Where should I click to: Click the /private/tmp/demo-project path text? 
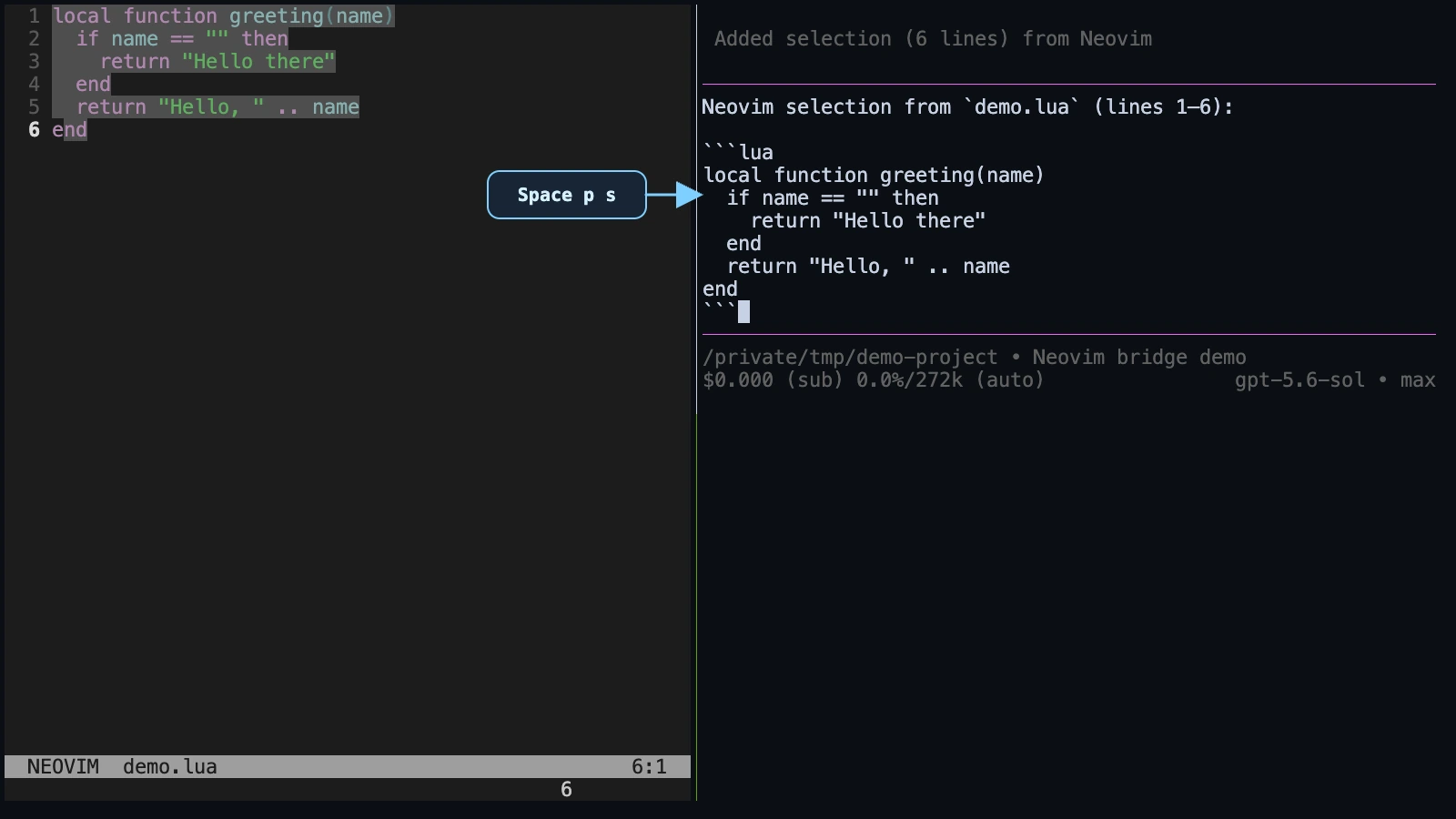(850, 358)
